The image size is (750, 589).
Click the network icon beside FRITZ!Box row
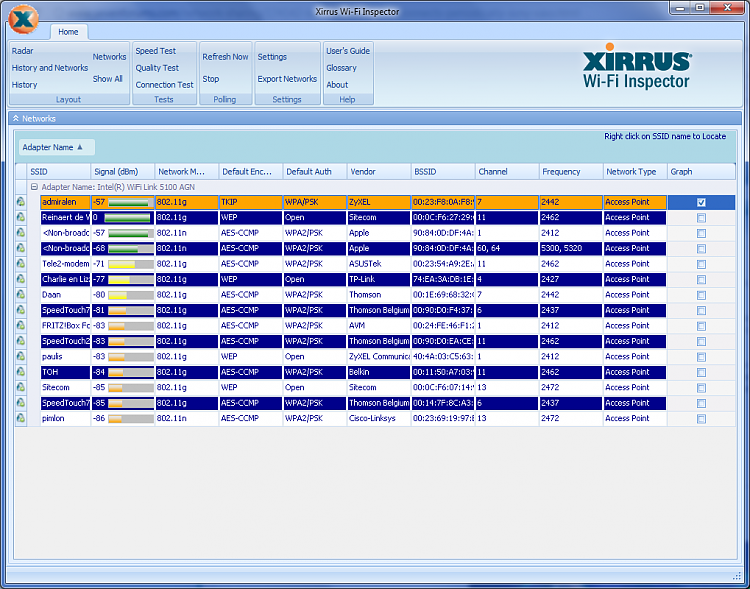[21, 325]
